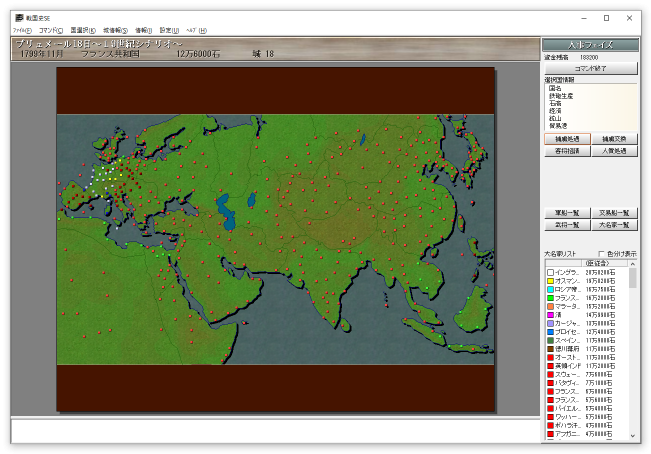
Task: Click the blue swatch next to プロイセ
Action: coord(550,331)
